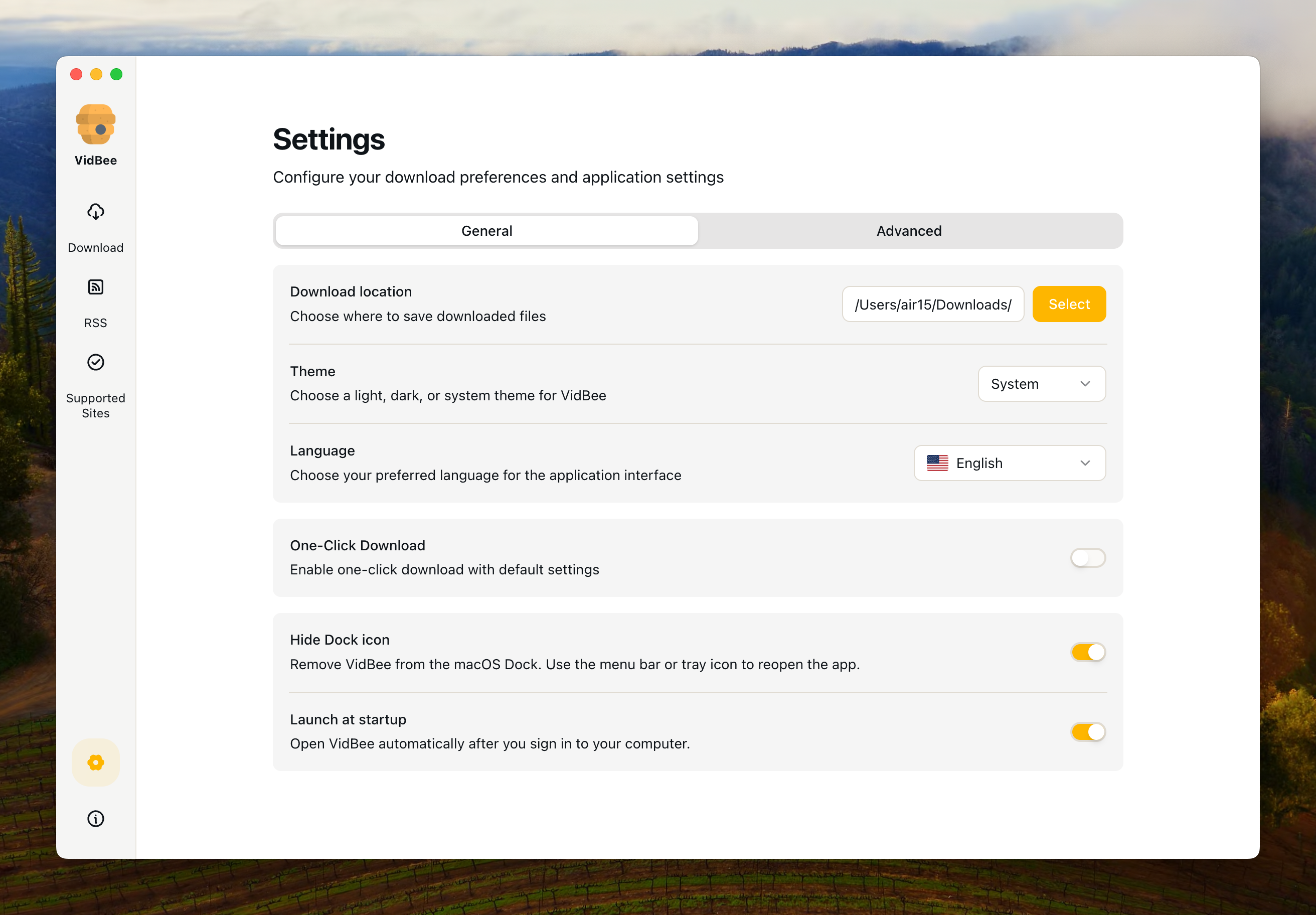This screenshot has width=1316, height=915.
Task: Expand the theme options via its chevron arrow
Action: (1084, 384)
